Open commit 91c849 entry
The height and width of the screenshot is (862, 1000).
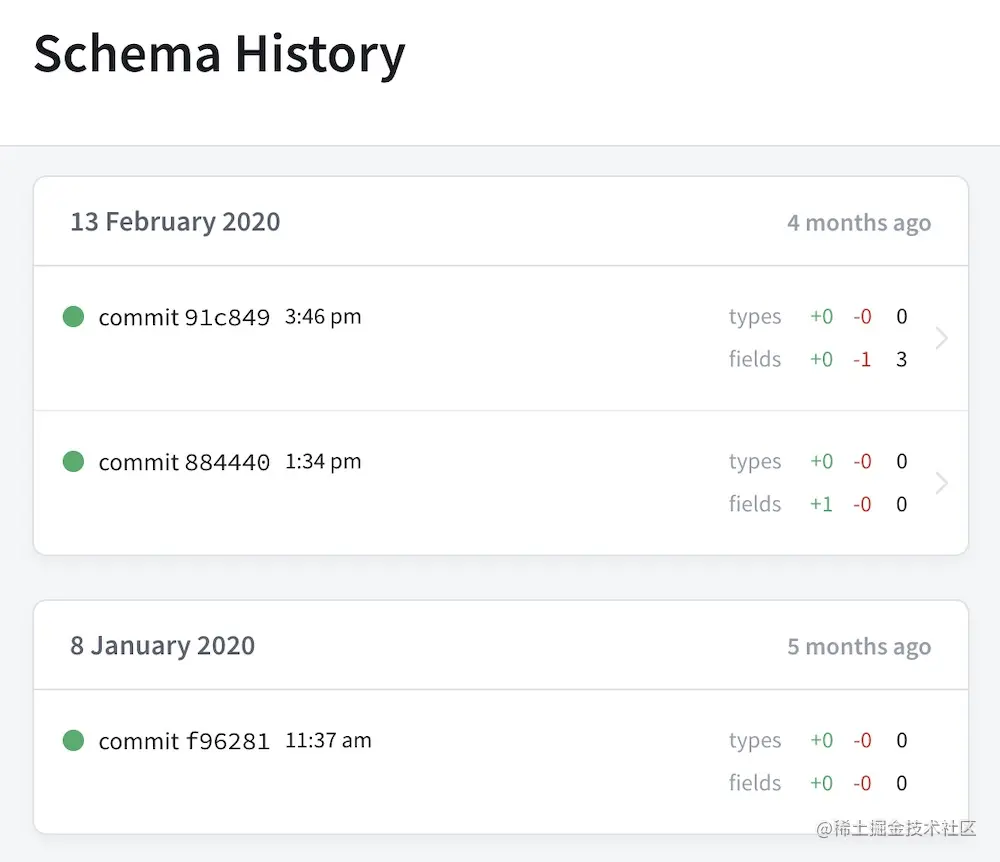(184, 318)
